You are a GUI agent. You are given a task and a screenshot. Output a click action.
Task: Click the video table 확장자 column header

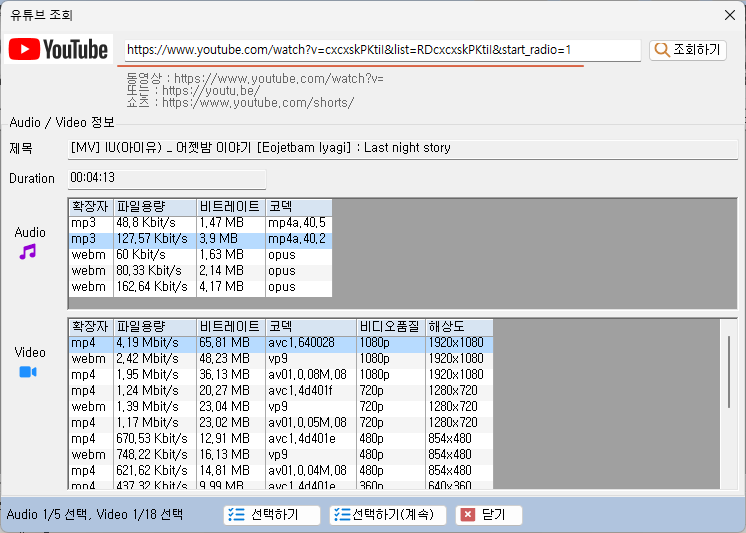tap(90, 327)
